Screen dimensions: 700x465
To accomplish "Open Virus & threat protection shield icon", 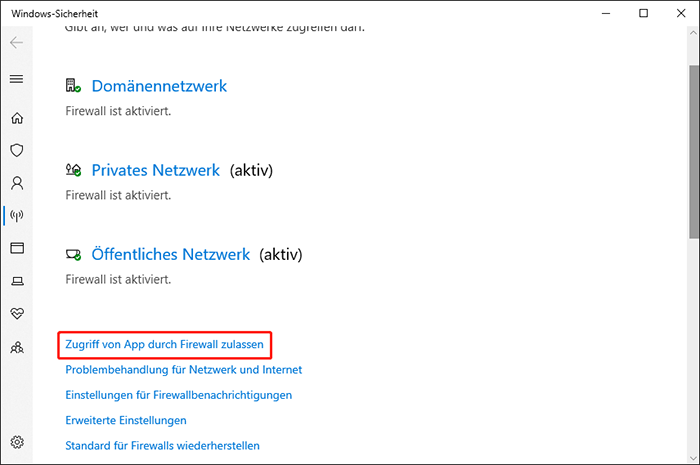I will tap(16, 150).
